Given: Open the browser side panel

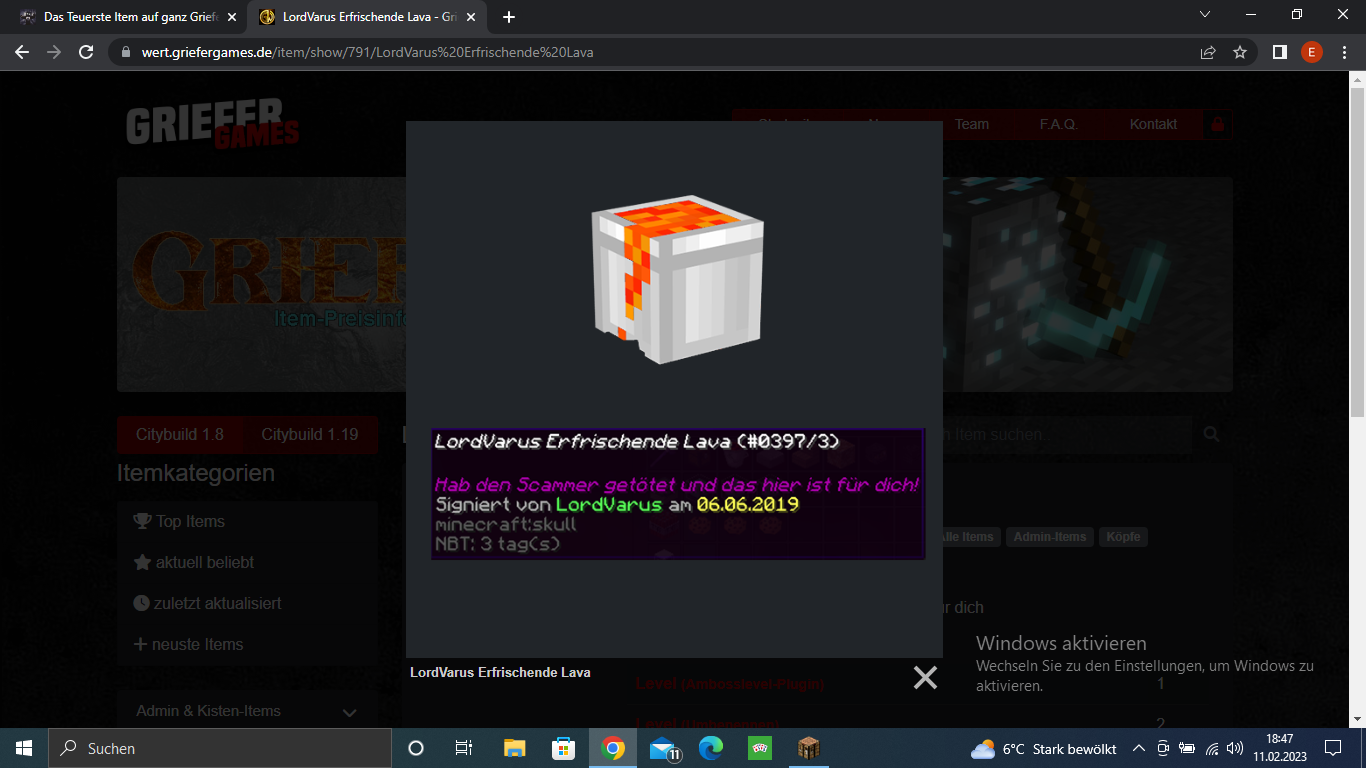Looking at the screenshot, I should point(1279,52).
